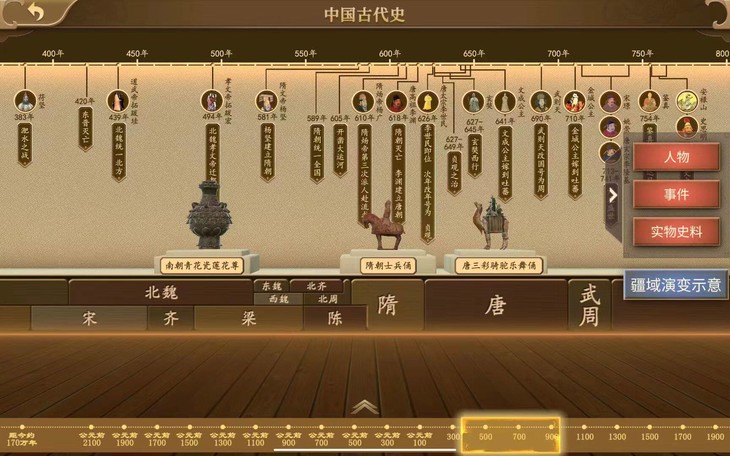Toggle the 实物史料 filter
730x456 pixels.
point(676,231)
